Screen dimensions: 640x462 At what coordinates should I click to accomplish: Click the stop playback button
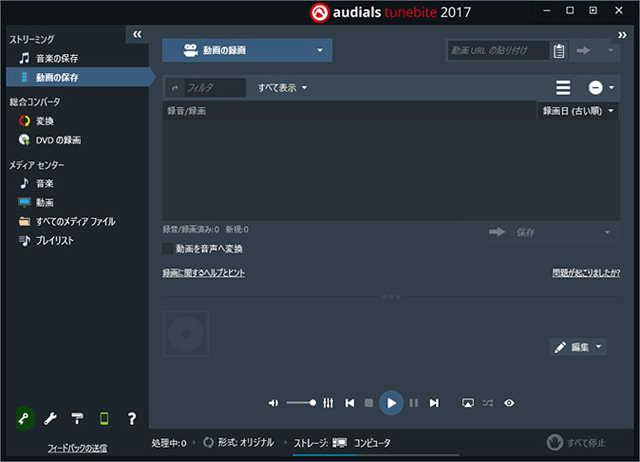369,403
